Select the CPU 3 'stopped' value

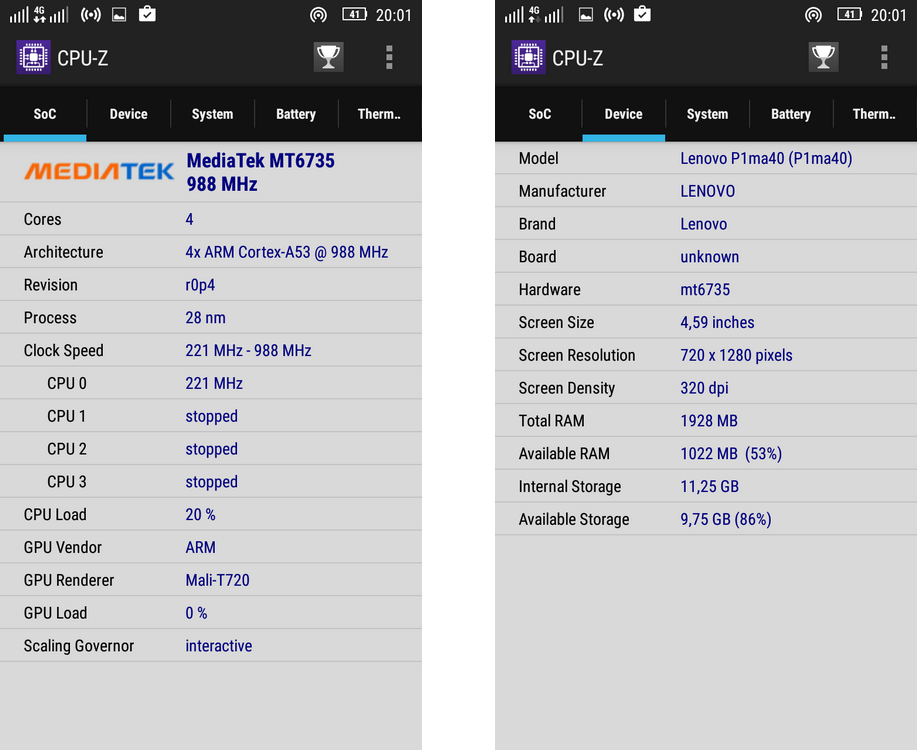pos(211,482)
